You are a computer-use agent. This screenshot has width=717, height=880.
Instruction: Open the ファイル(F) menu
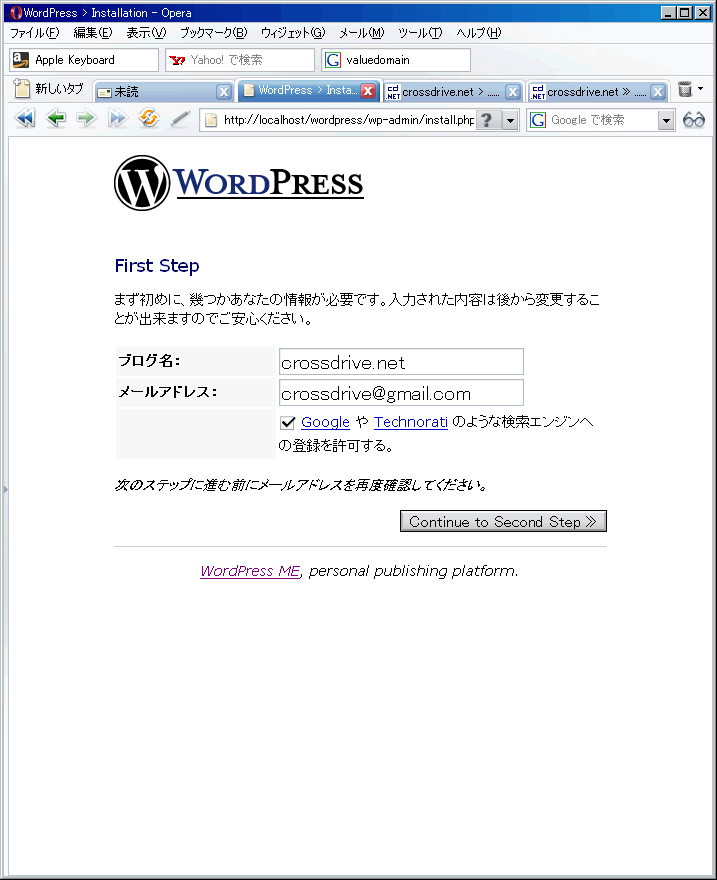(35, 33)
